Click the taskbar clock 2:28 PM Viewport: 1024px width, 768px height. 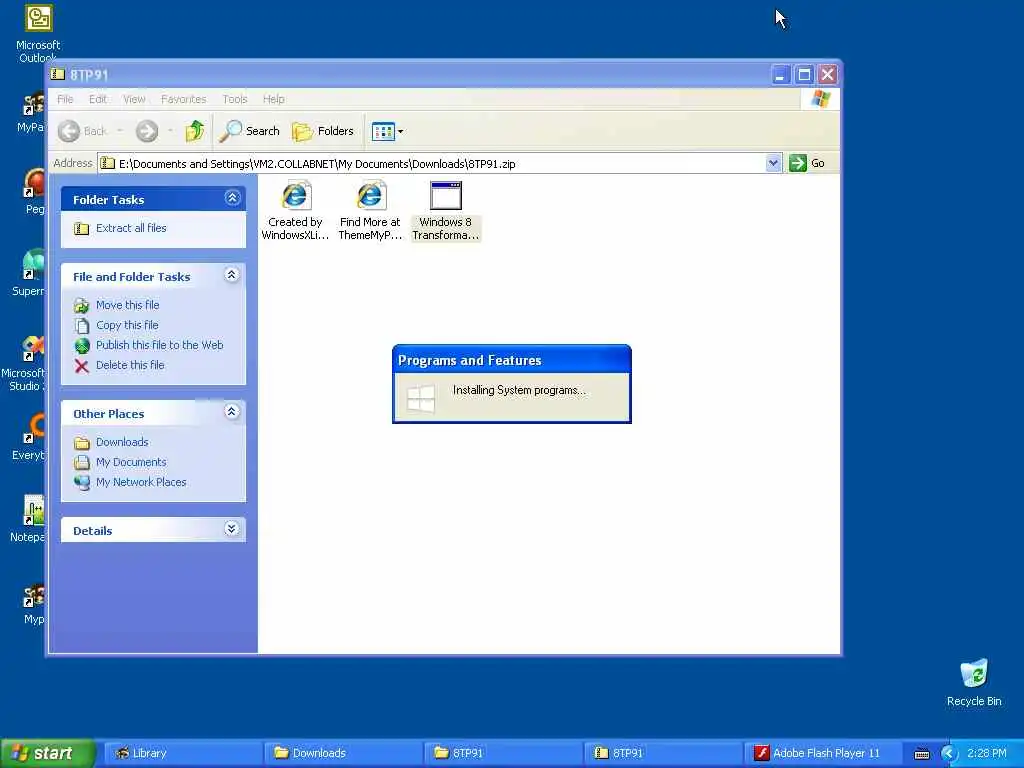coord(987,753)
